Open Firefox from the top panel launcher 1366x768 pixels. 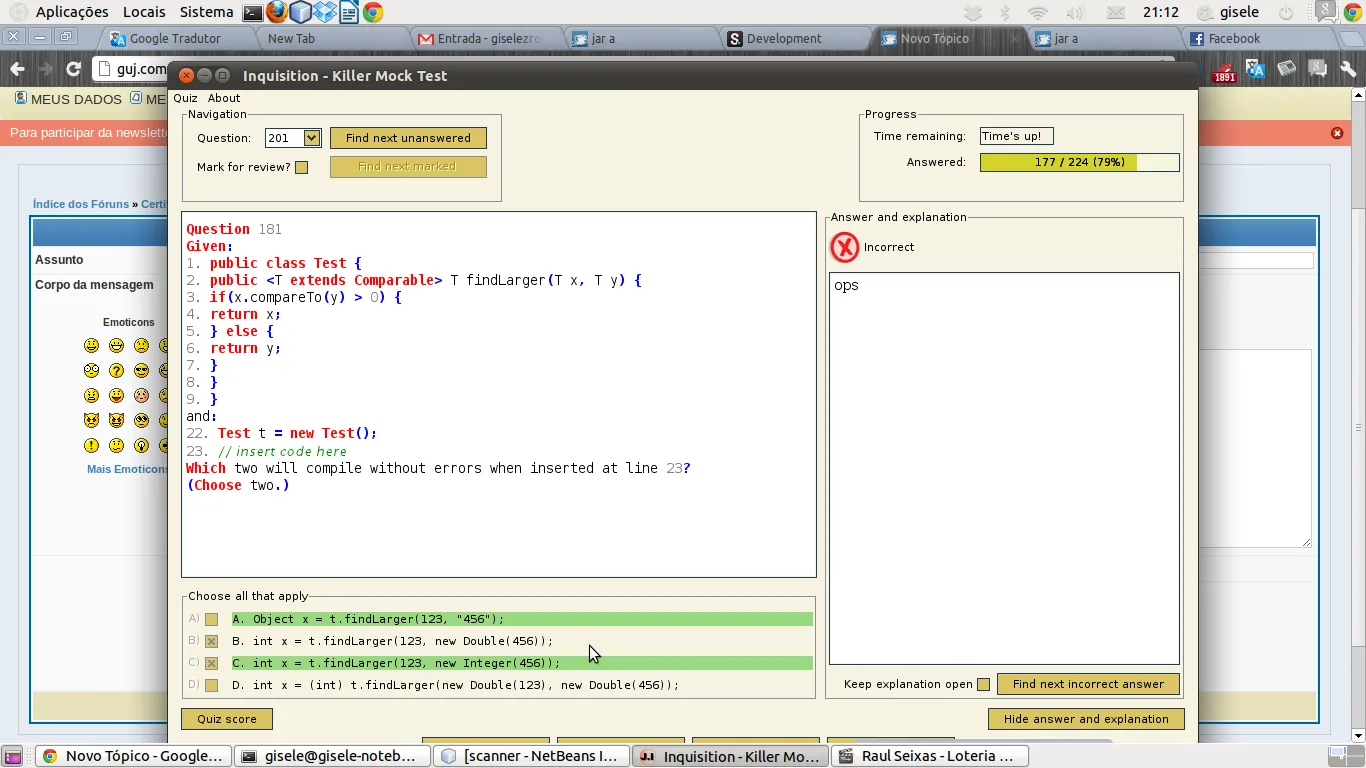click(277, 13)
